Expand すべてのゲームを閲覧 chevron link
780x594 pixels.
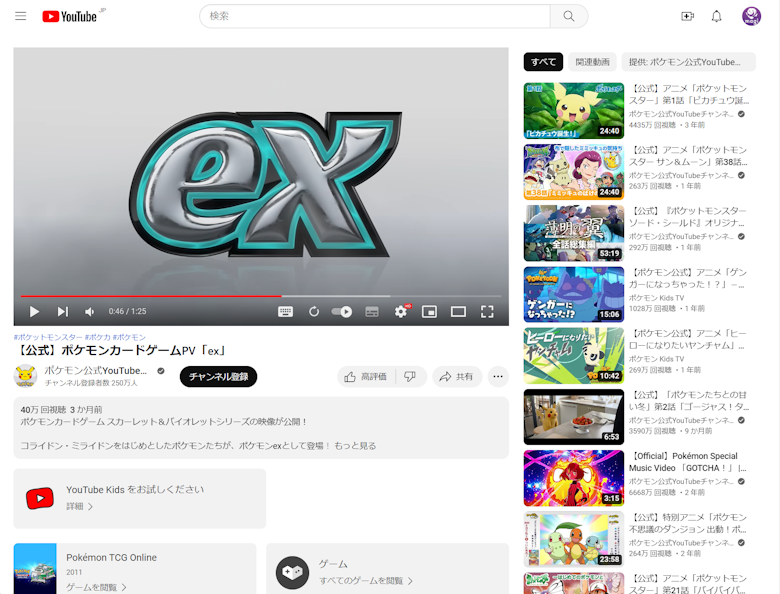click(x=365, y=581)
